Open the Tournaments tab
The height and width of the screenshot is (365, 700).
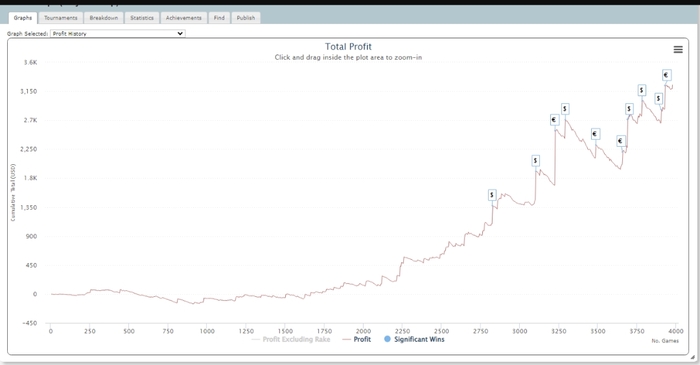[61, 18]
